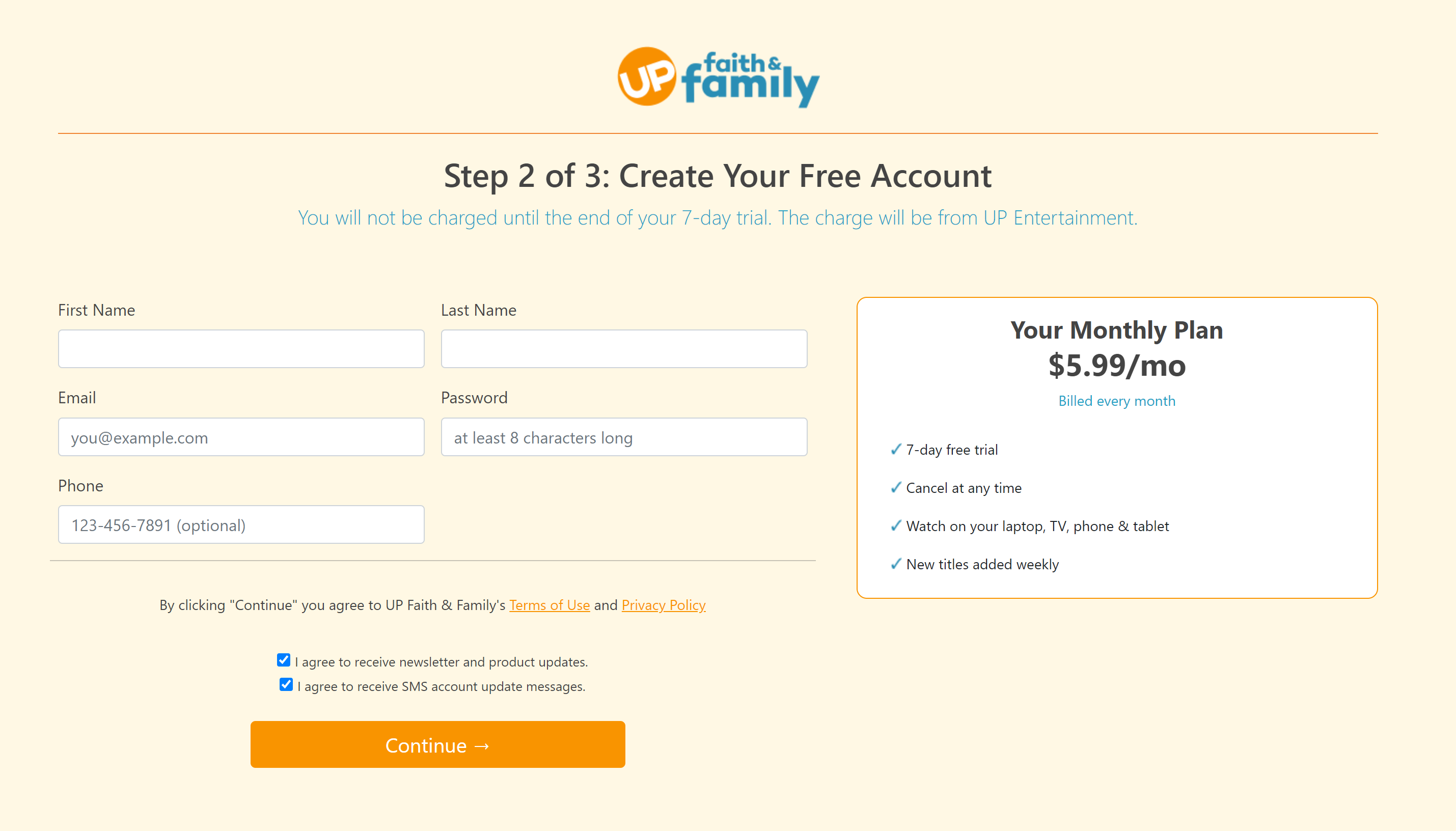Disable SMS account update messages agreement
1456x831 pixels.
pos(285,685)
